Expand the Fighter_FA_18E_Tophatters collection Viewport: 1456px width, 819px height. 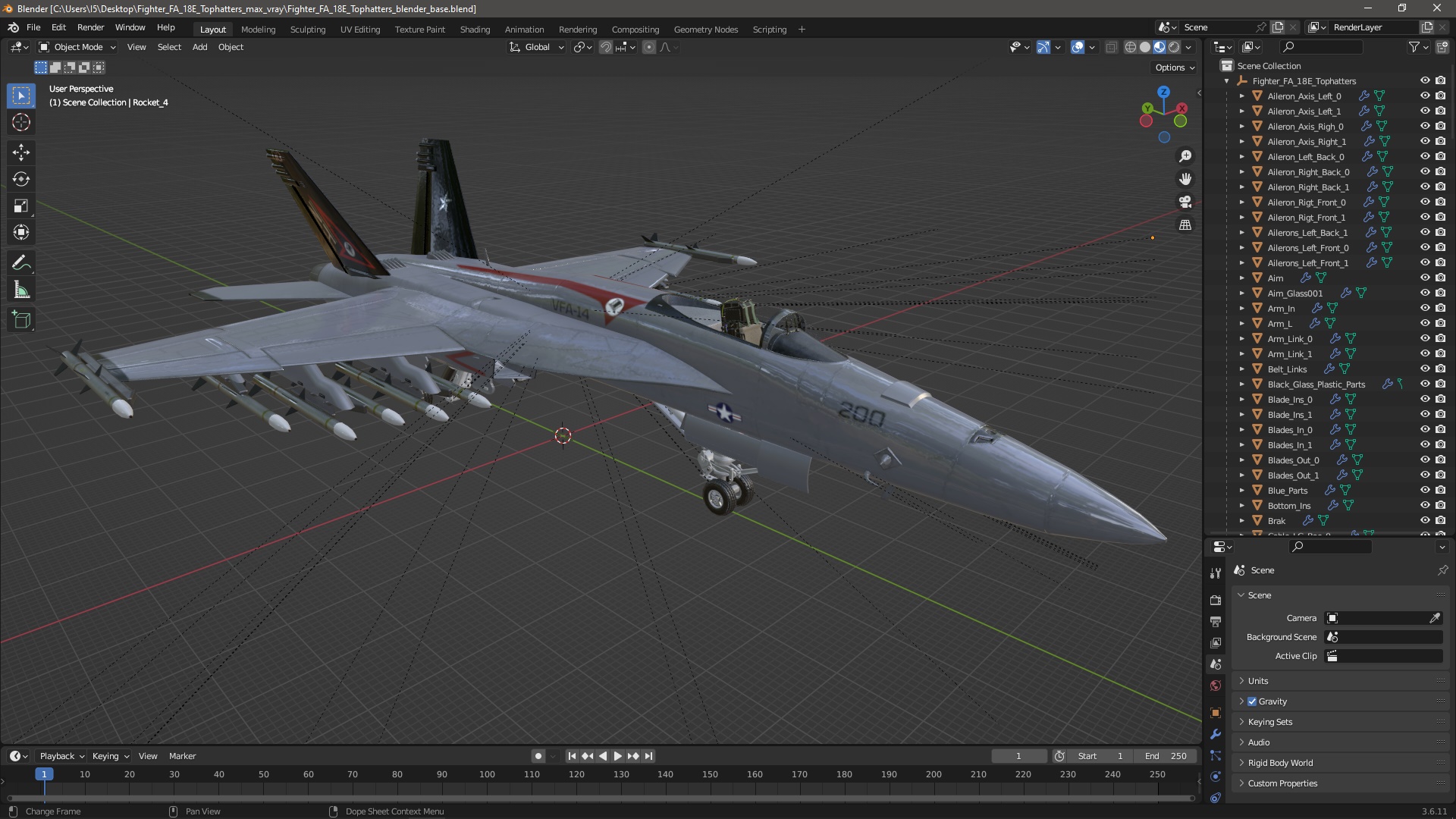[1227, 81]
